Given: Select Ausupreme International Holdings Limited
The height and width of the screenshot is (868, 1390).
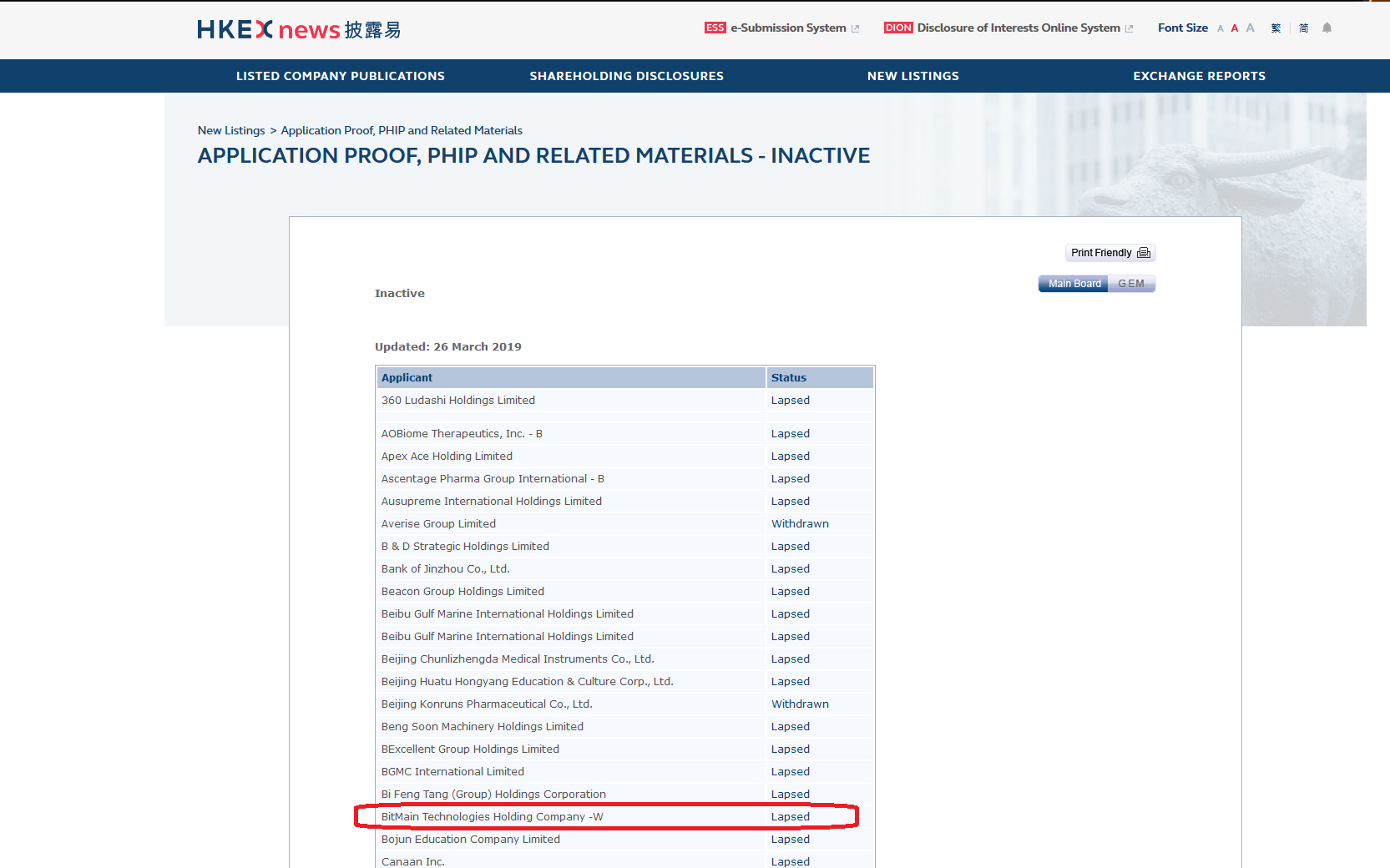Looking at the screenshot, I should (x=492, y=502).
